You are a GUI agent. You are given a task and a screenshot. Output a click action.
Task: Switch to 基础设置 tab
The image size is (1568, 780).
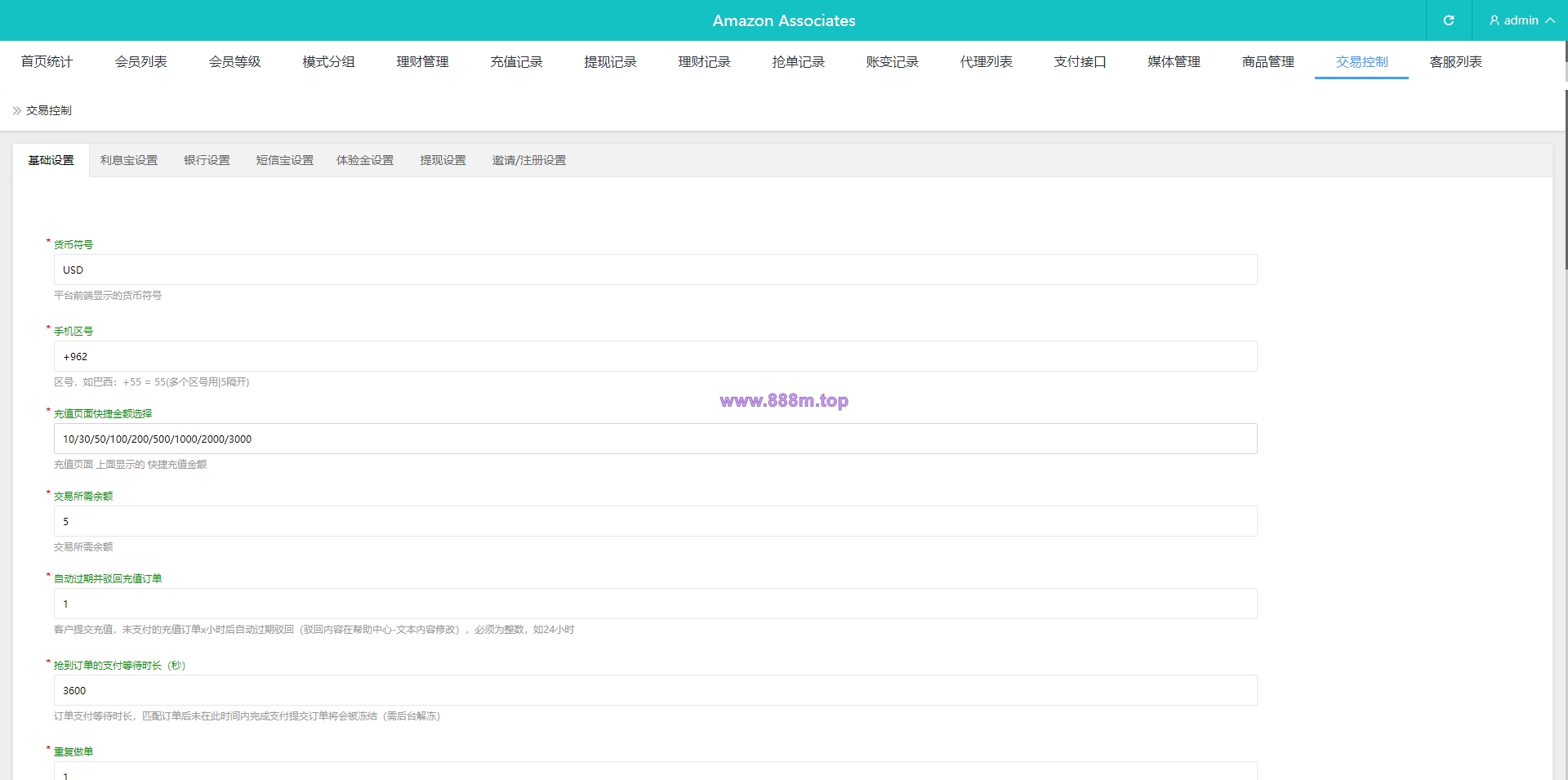tap(51, 161)
